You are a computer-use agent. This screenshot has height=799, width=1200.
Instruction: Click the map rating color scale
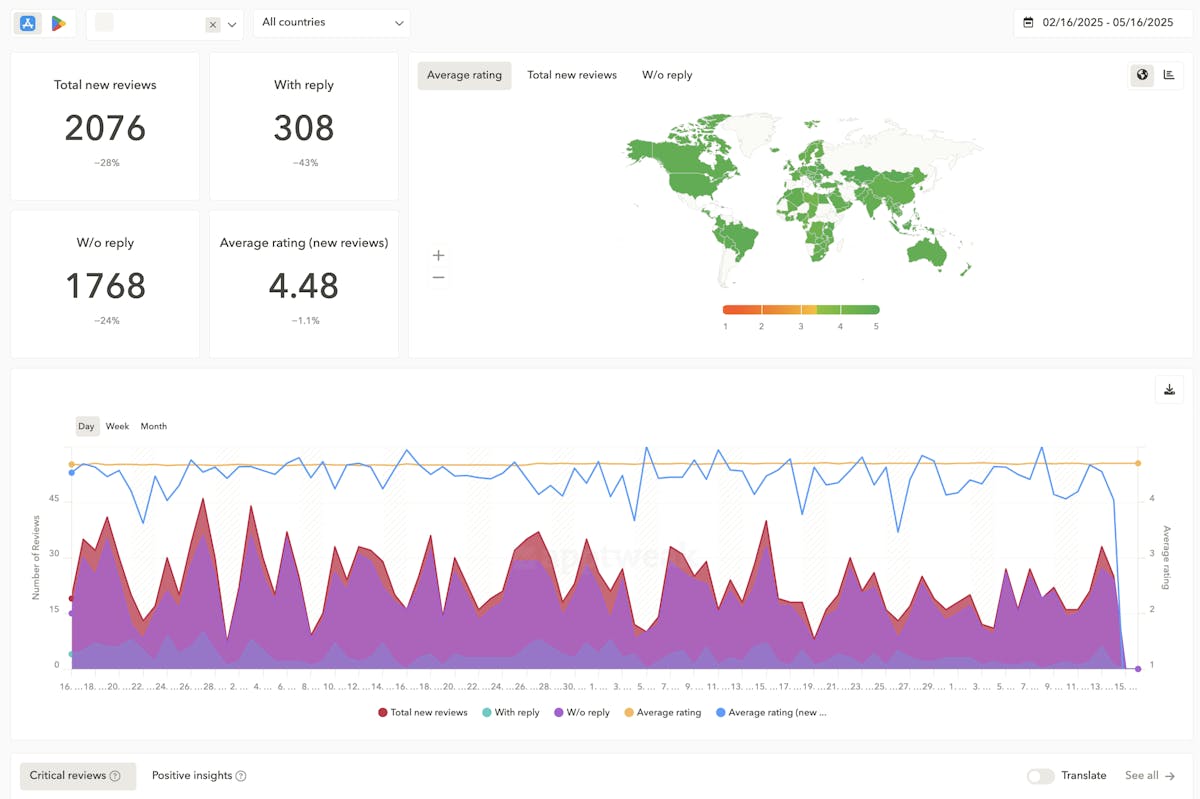coord(800,310)
